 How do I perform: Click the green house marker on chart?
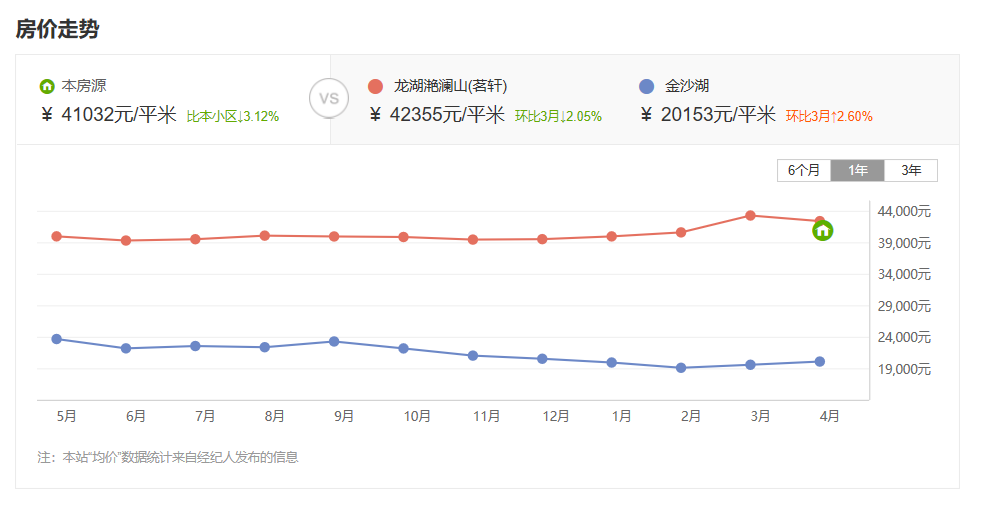coord(822,231)
